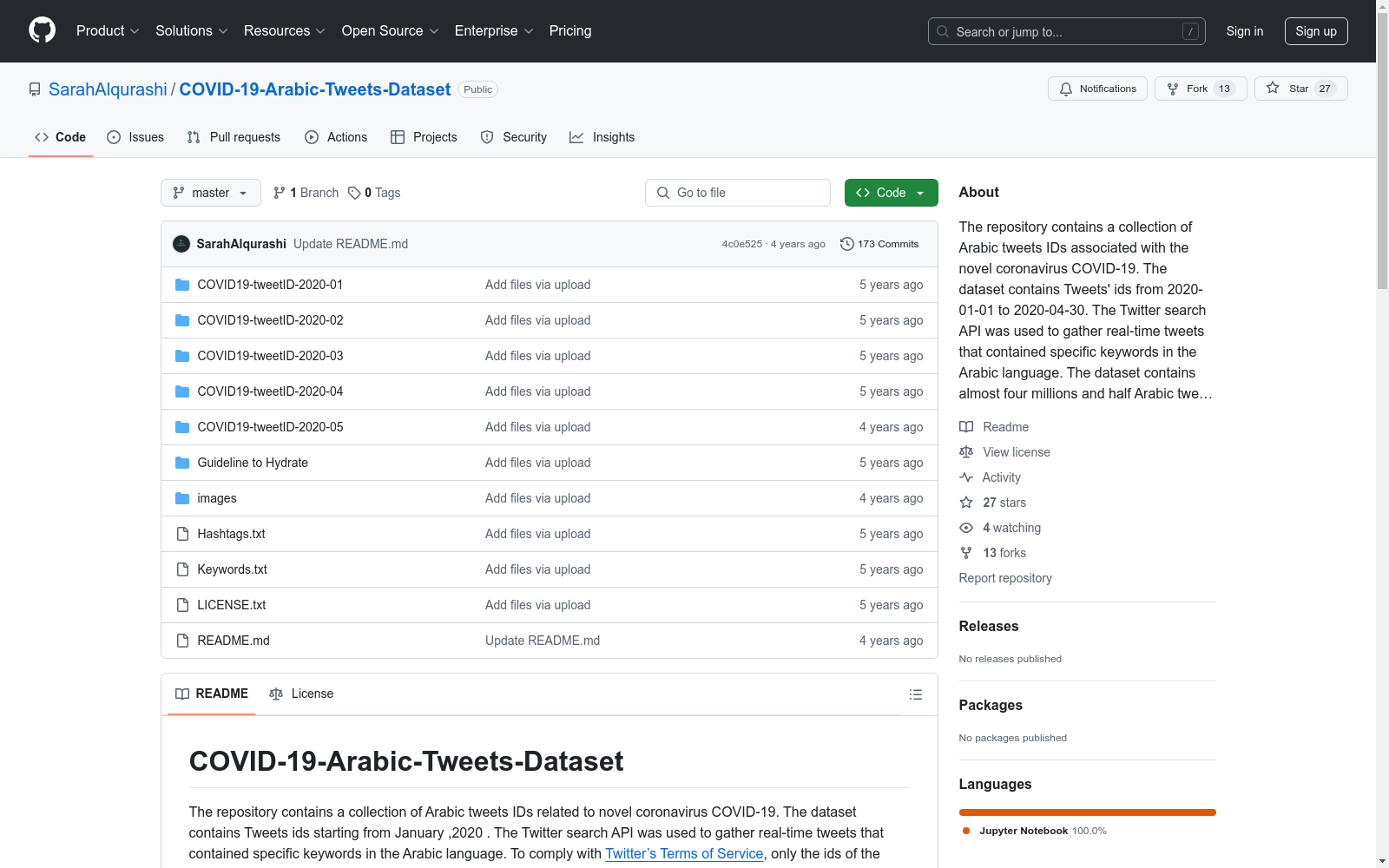Open the README outline list icon
The image size is (1389, 868).
tap(915, 694)
